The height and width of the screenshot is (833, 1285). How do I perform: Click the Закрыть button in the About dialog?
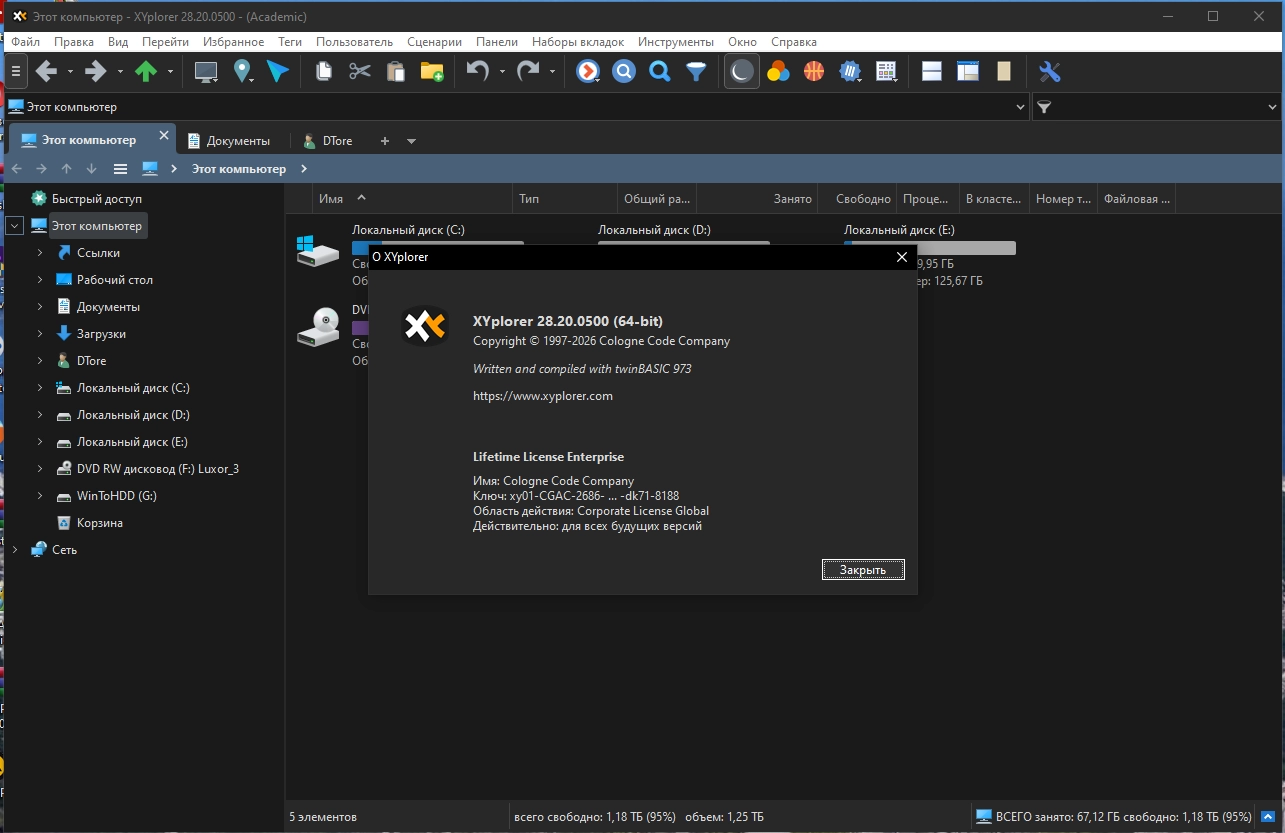click(863, 570)
